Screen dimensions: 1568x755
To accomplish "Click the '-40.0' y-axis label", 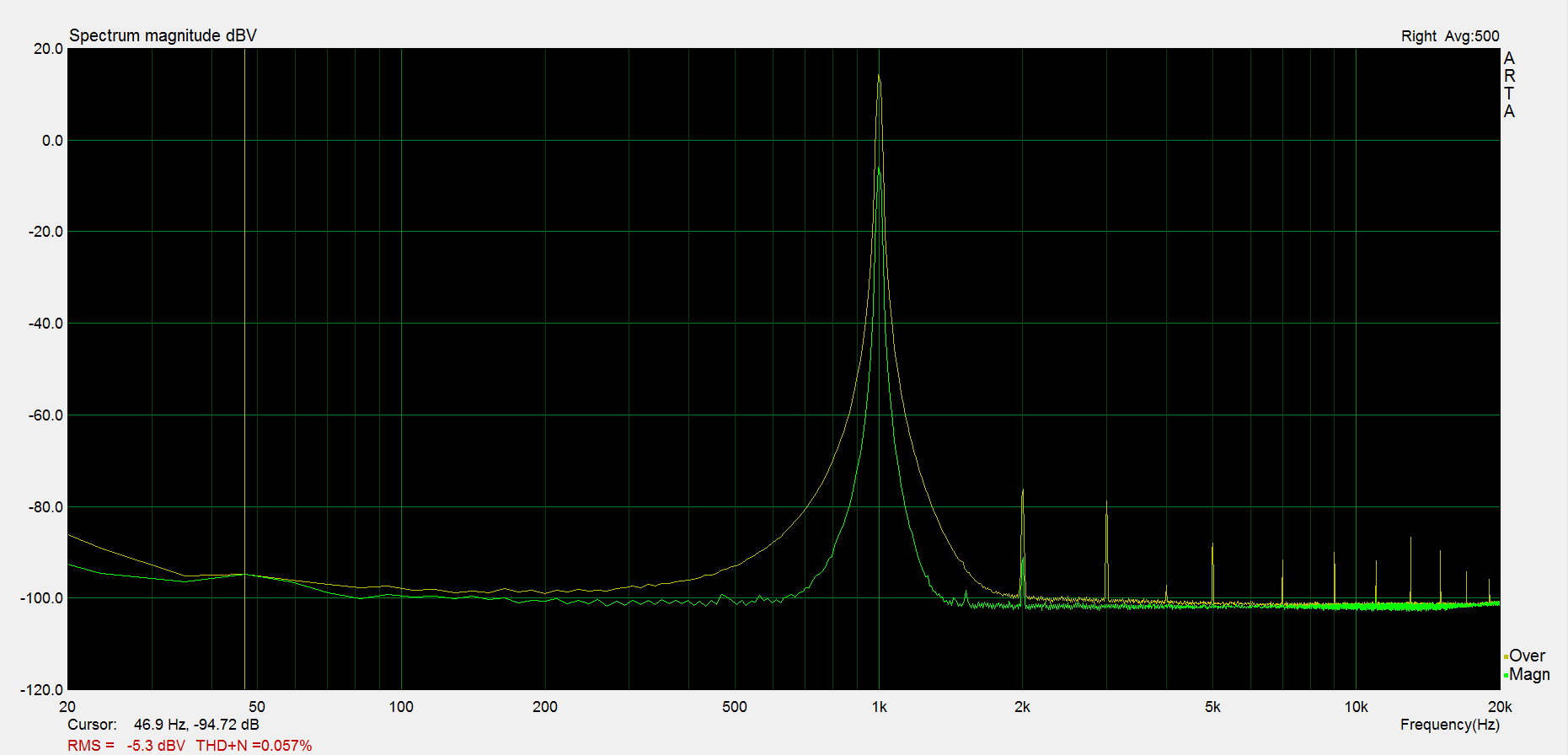I will pos(45,324).
